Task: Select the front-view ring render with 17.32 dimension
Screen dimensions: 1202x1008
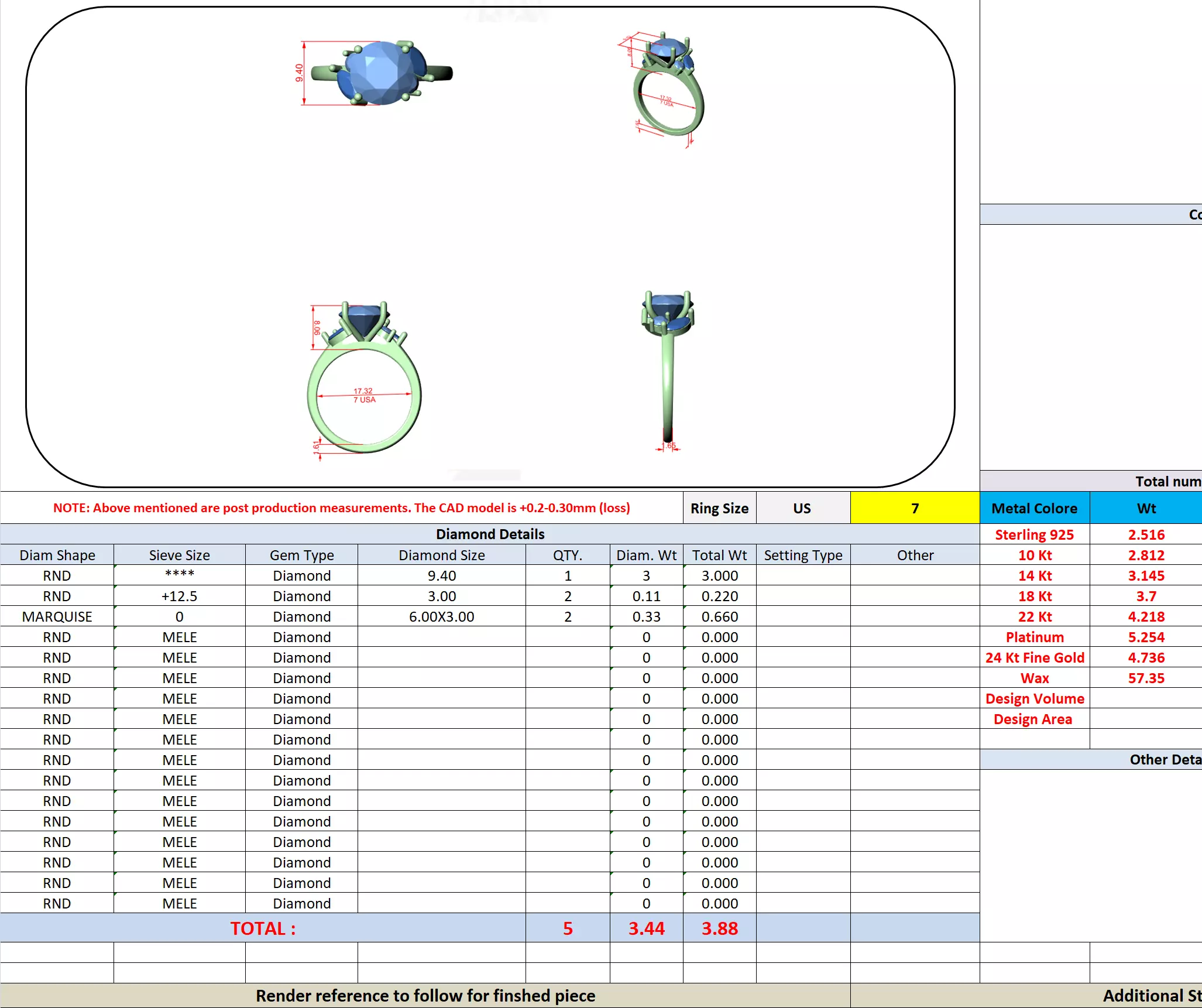Action: pyautogui.click(x=364, y=380)
